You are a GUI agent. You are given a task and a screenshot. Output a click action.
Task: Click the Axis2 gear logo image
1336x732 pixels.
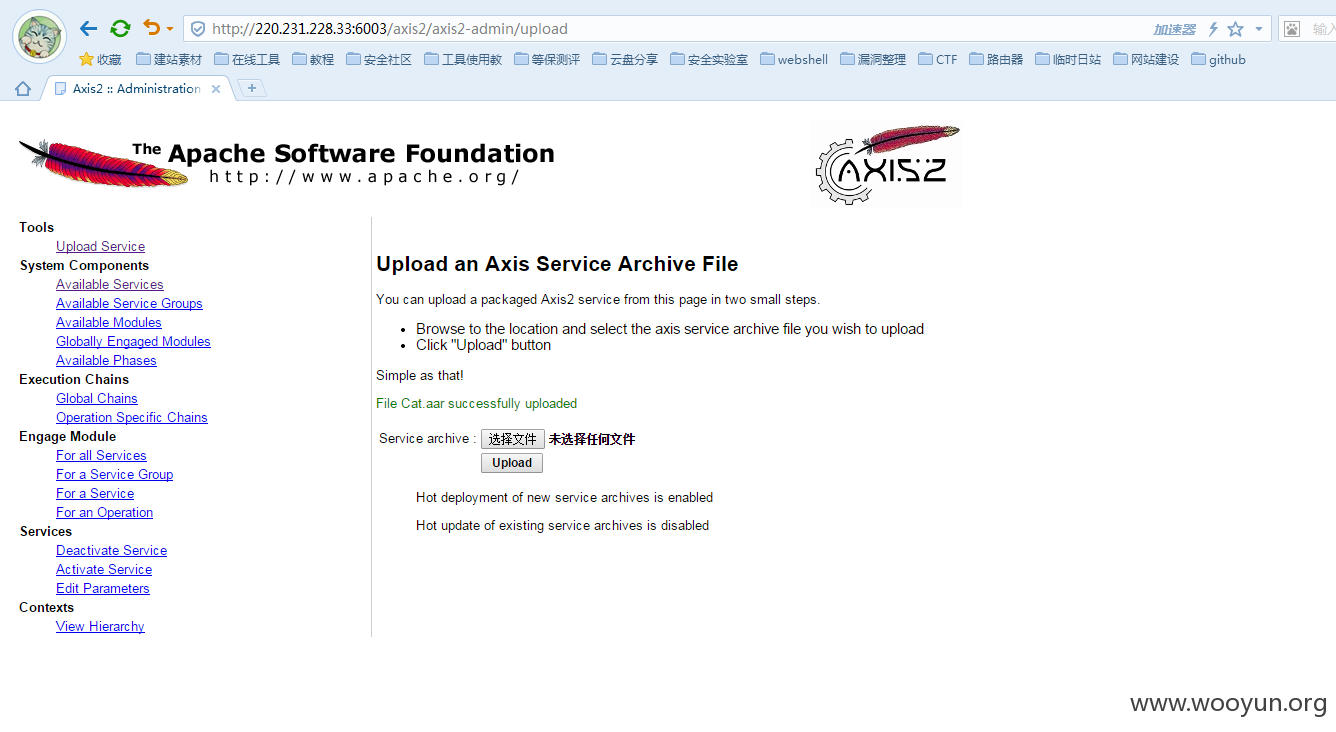[887, 164]
